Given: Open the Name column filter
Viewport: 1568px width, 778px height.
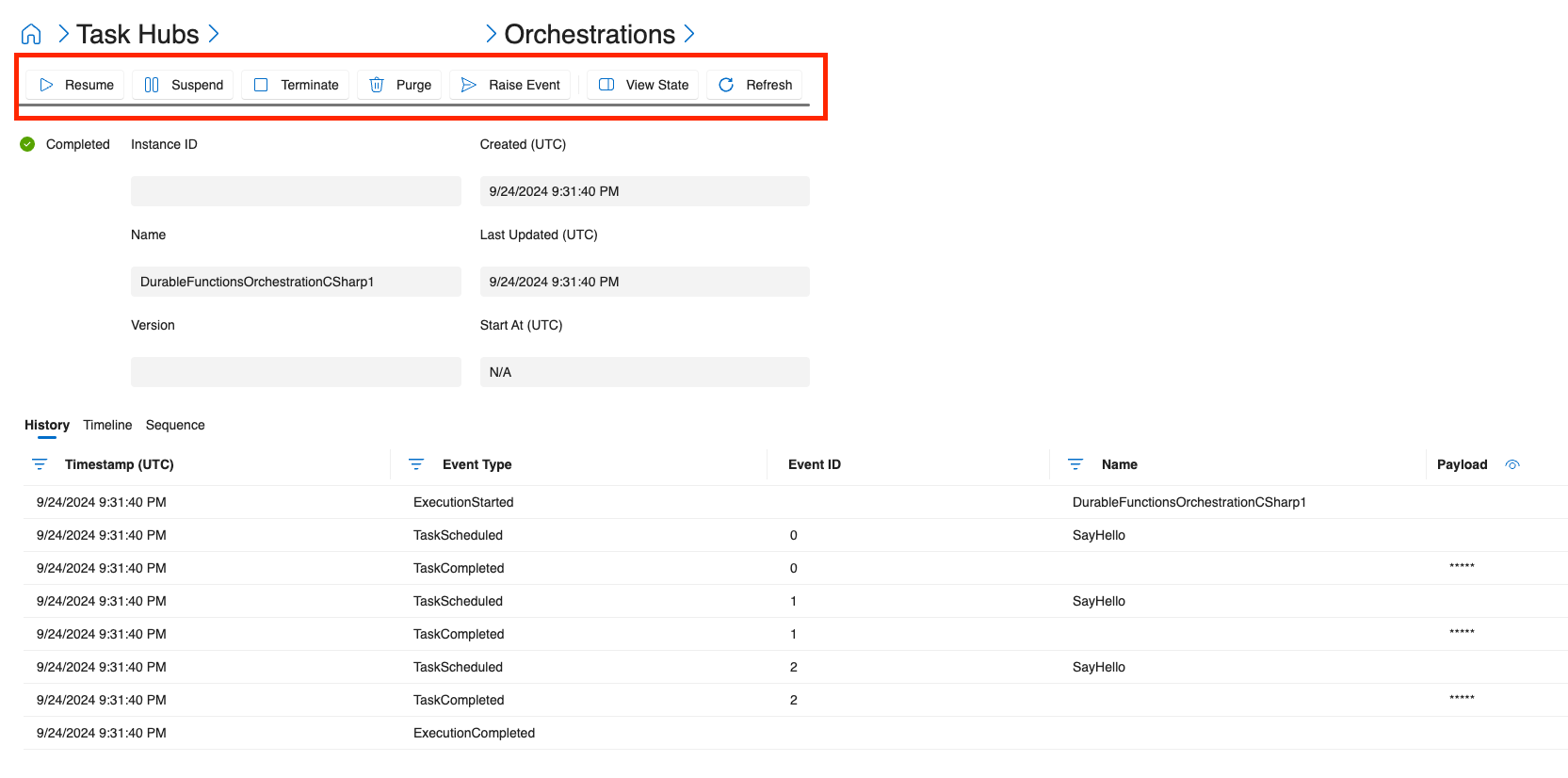Looking at the screenshot, I should click(x=1075, y=464).
